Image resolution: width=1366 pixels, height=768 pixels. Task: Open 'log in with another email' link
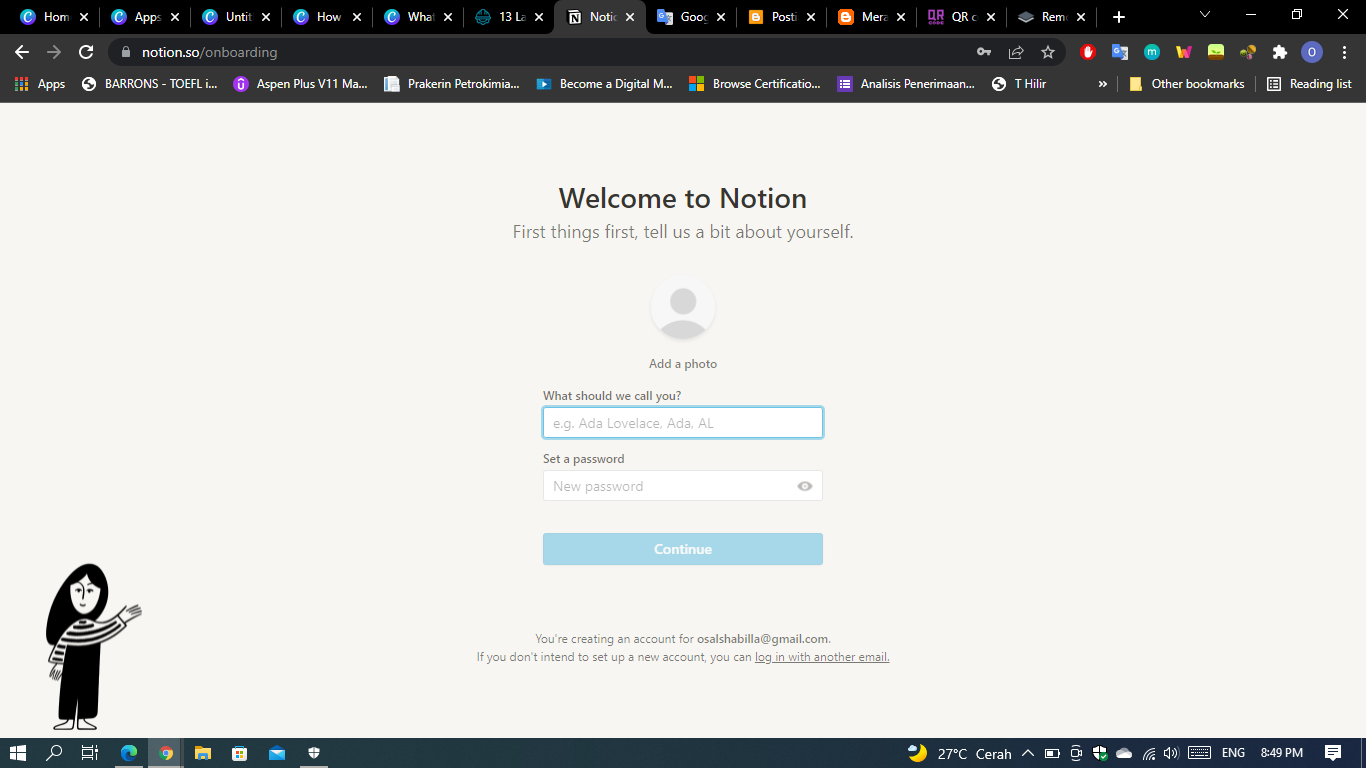point(822,657)
